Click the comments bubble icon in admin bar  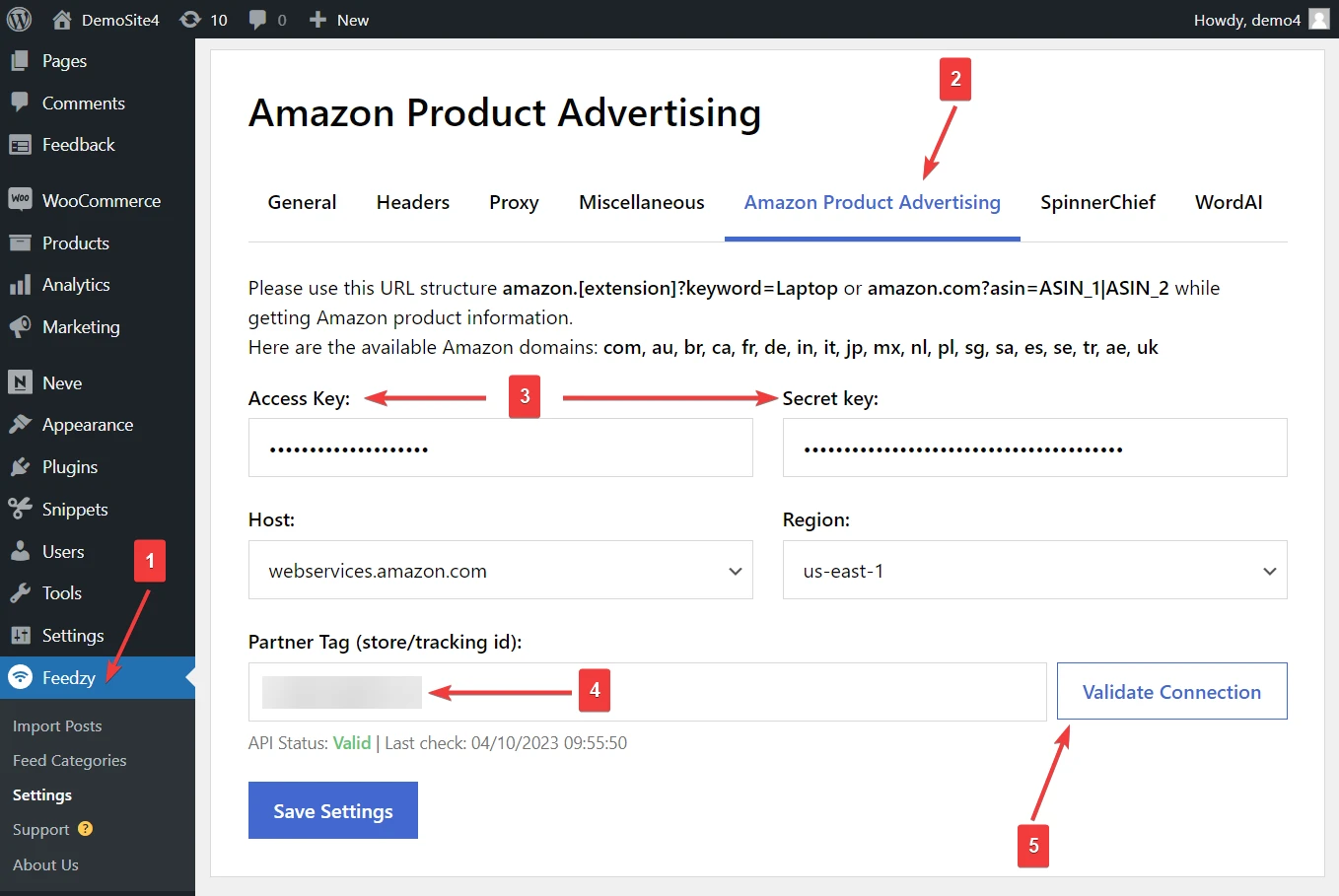click(x=257, y=20)
